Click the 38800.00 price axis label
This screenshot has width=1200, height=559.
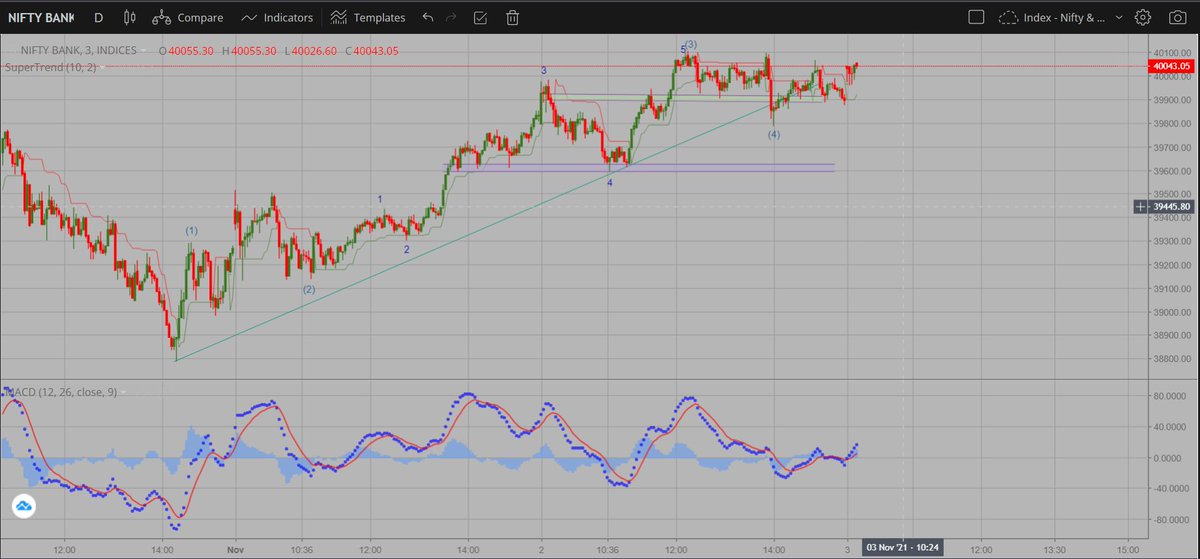point(1170,359)
